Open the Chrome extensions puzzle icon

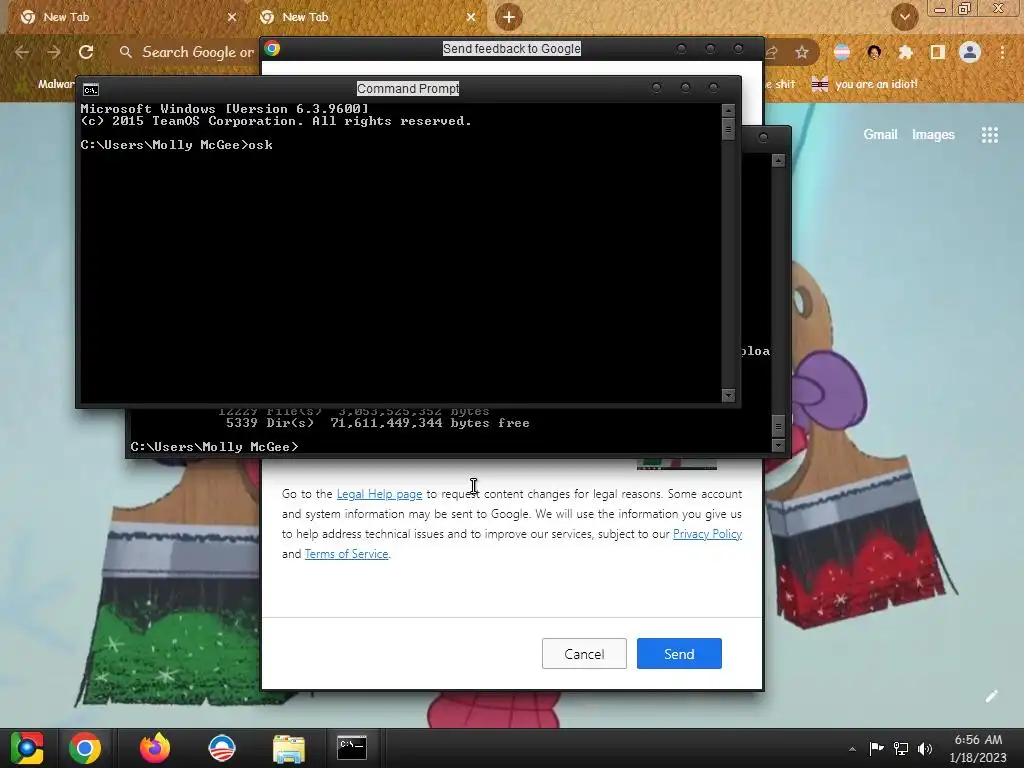pos(905,52)
